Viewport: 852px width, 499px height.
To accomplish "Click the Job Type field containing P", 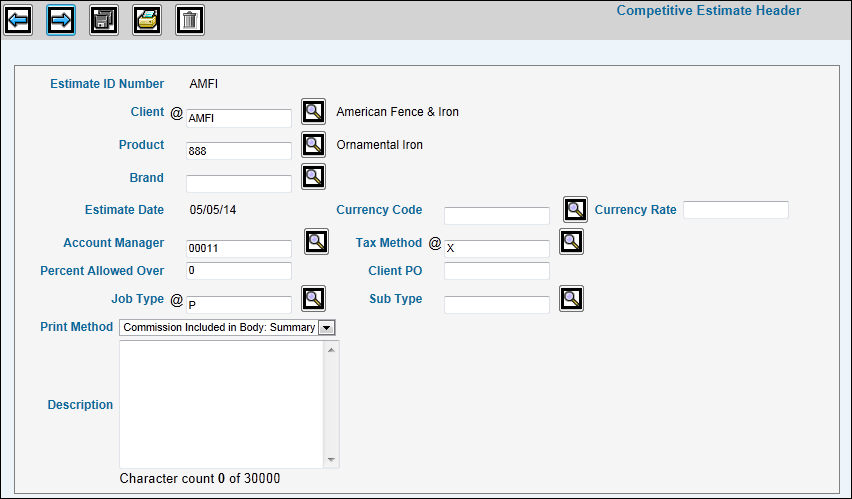I will (x=239, y=305).
